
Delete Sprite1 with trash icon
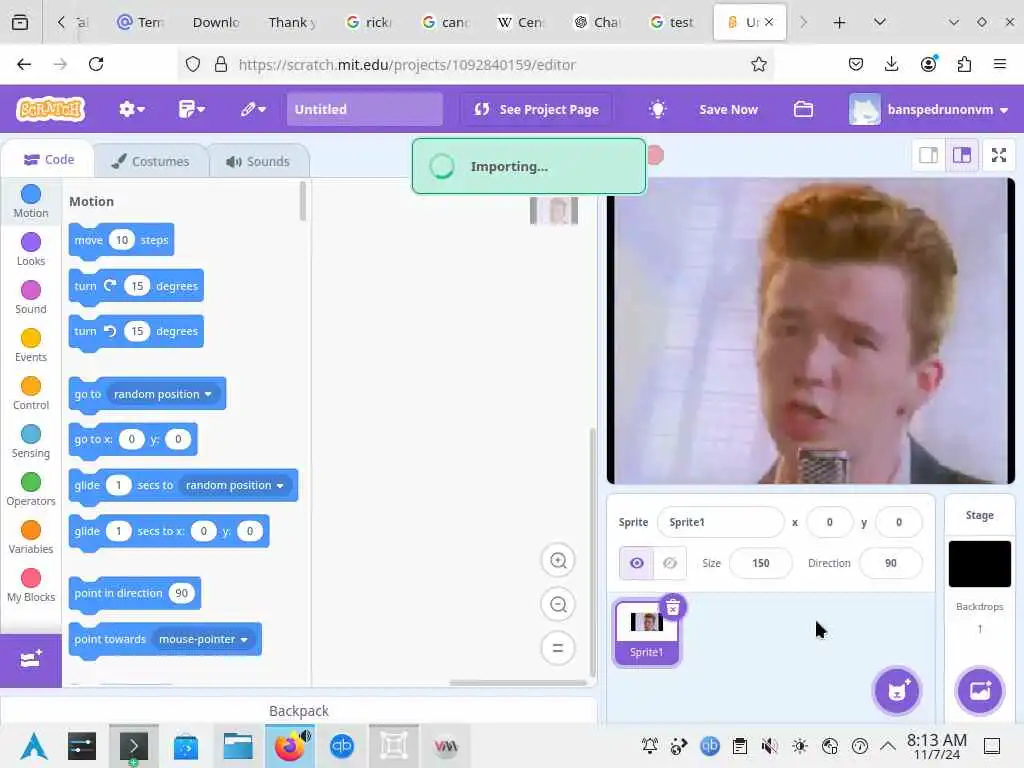click(673, 607)
